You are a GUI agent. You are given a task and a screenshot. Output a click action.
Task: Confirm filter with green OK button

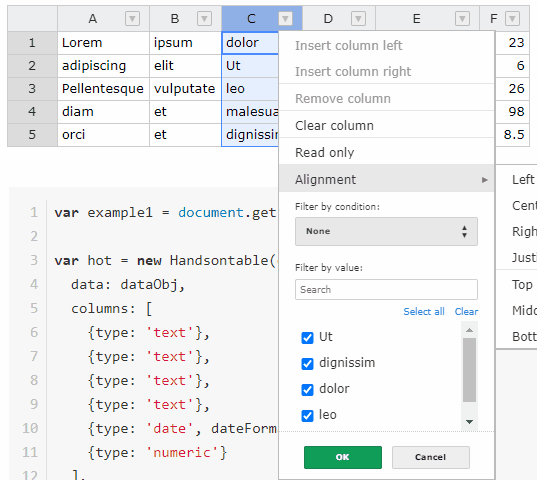342,457
